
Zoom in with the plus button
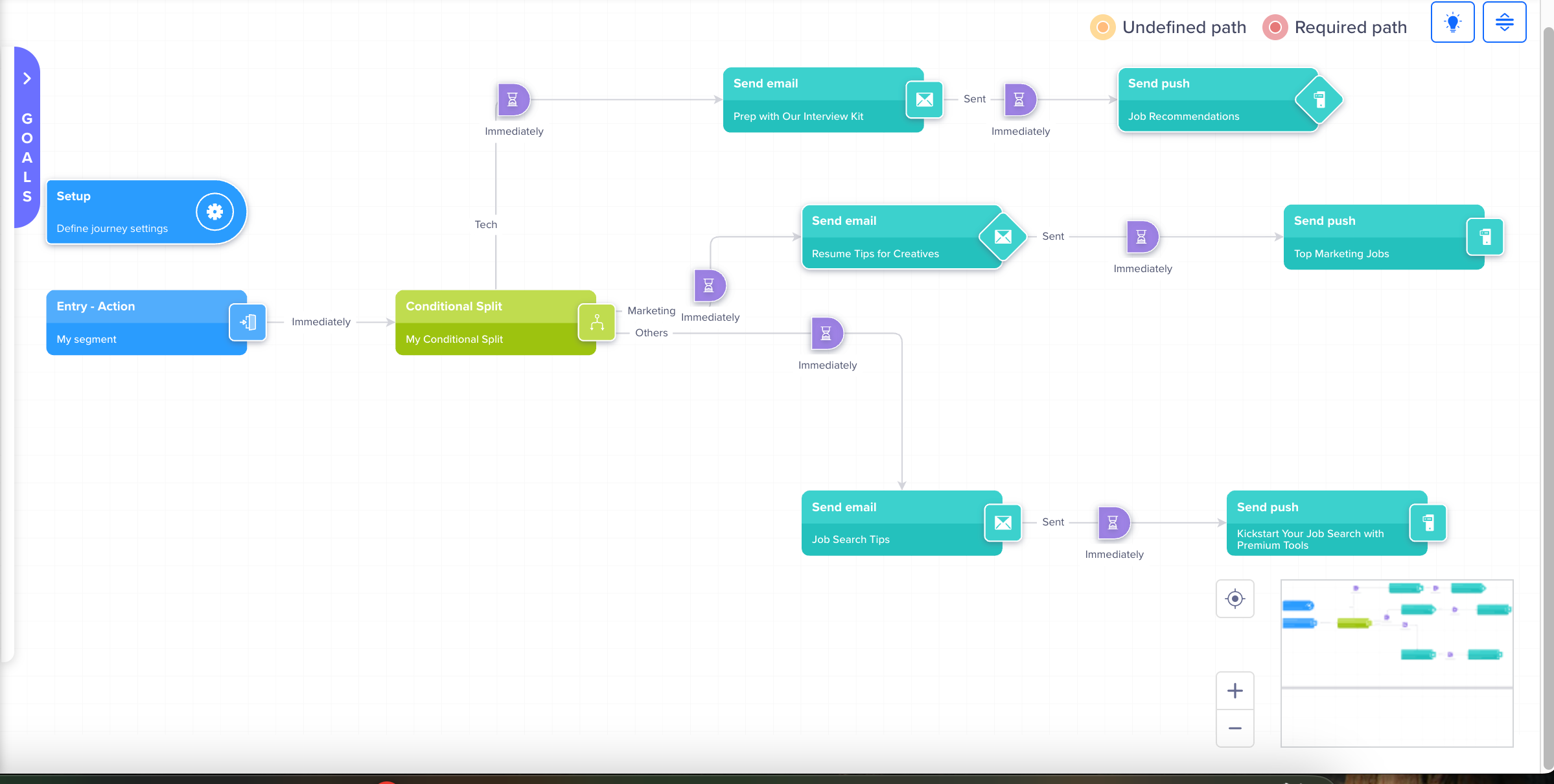(x=1235, y=690)
